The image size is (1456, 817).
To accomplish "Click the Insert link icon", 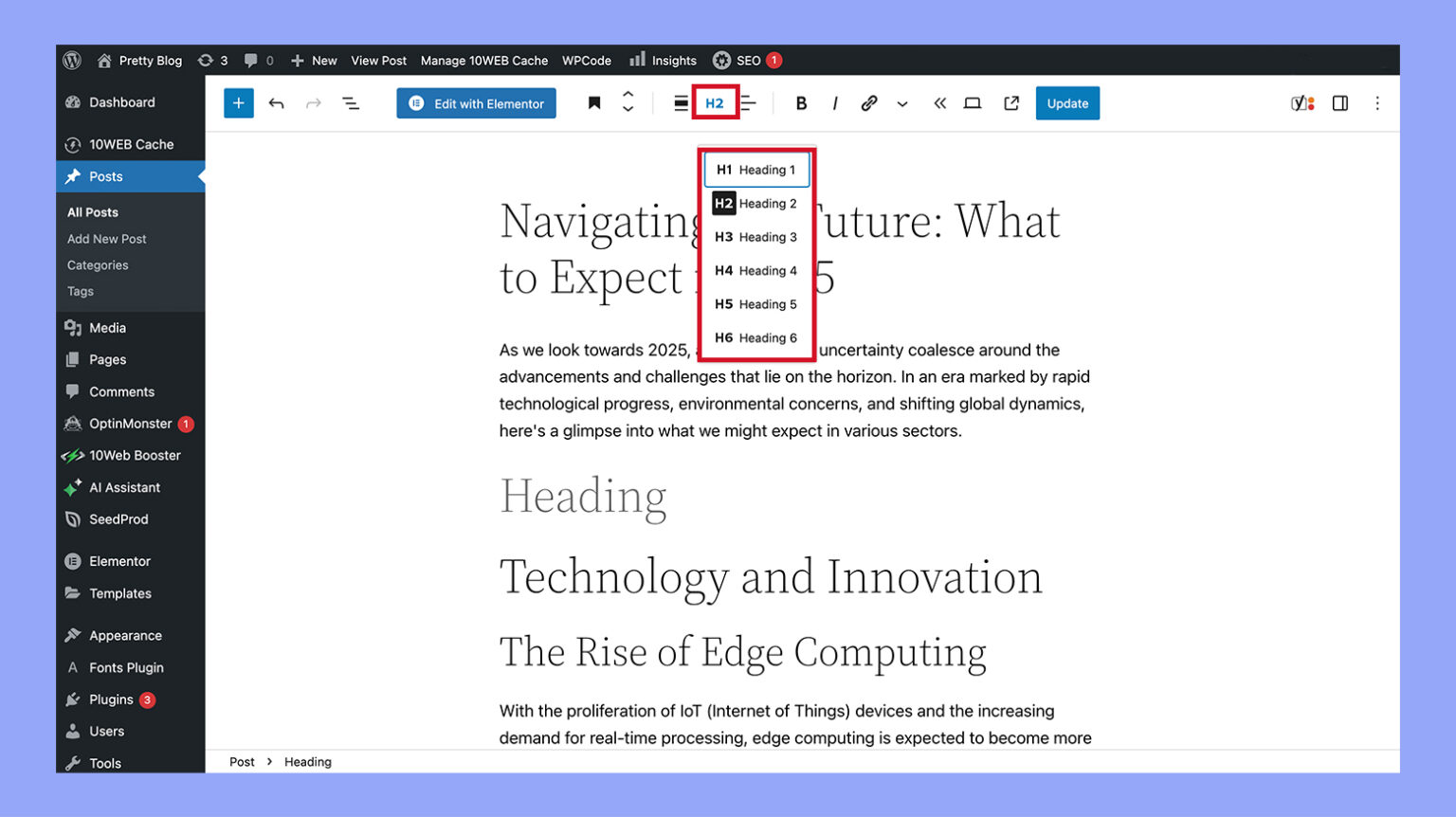I will pos(869,103).
